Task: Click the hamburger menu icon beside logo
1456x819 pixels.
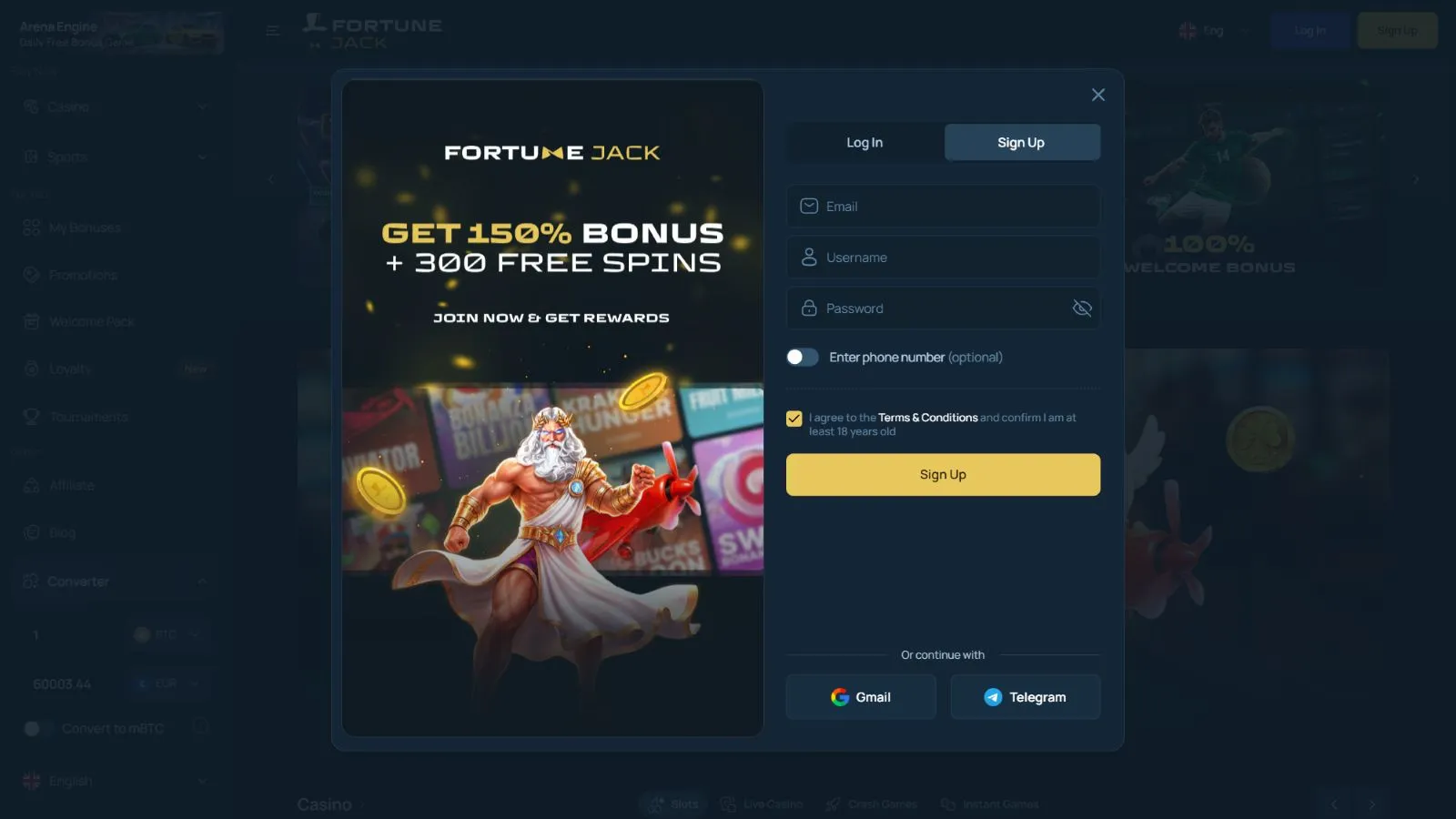Action: (x=272, y=30)
